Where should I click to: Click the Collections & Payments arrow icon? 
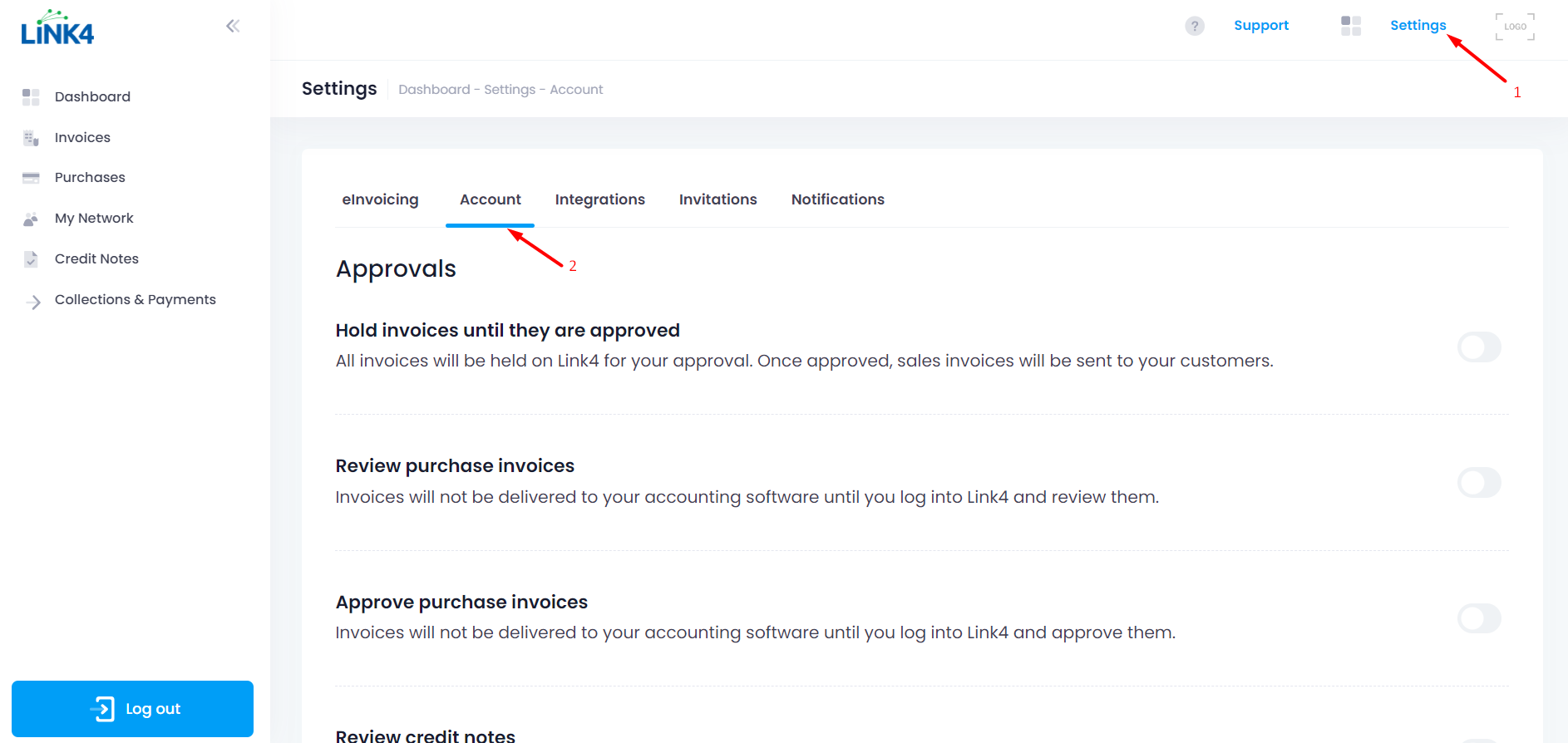click(32, 302)
